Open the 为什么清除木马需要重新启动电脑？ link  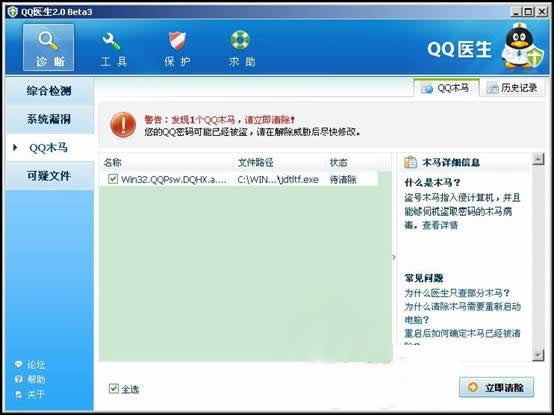(x=462, y=313)
